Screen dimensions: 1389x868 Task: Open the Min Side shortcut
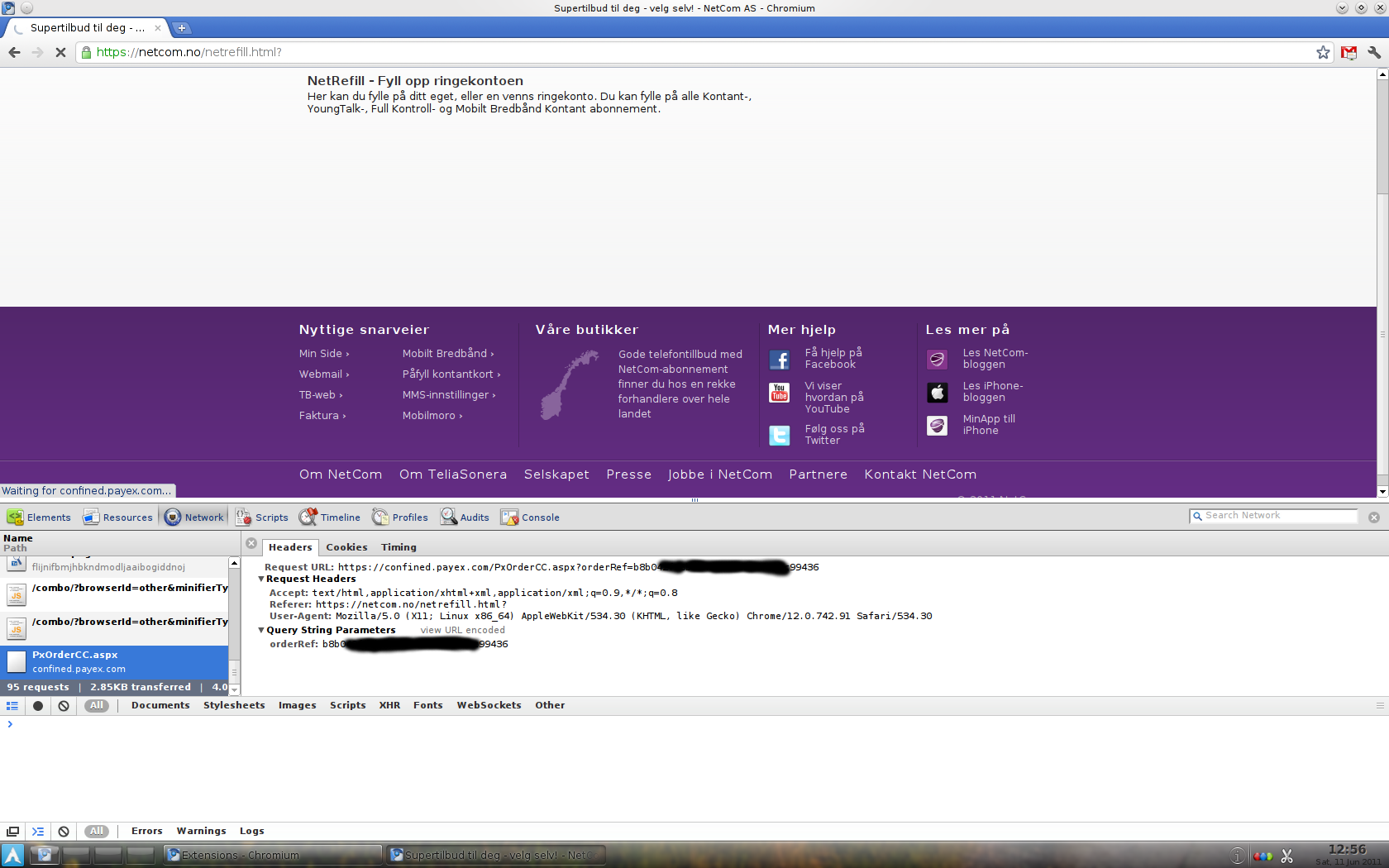pyautogui.click(x=323, y=354)
